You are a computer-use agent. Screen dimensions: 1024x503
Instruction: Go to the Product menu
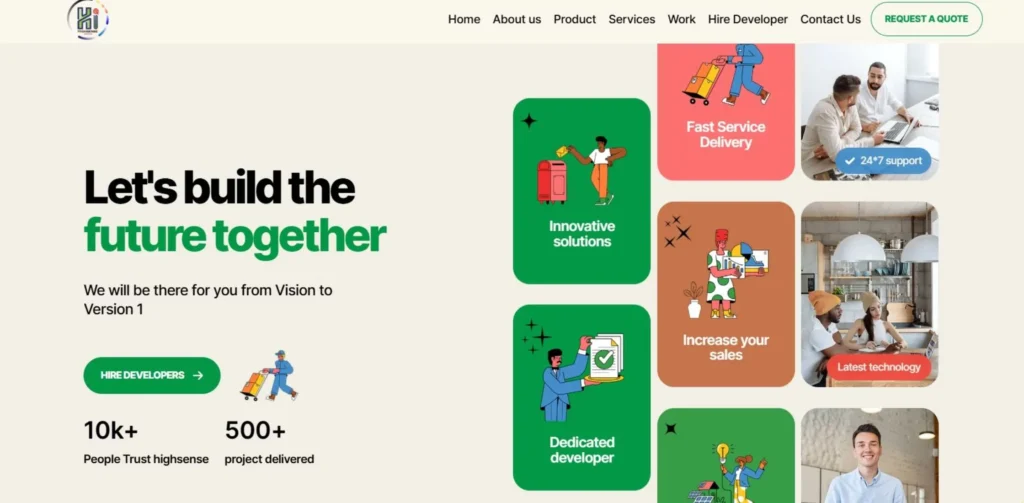[575, 20]
